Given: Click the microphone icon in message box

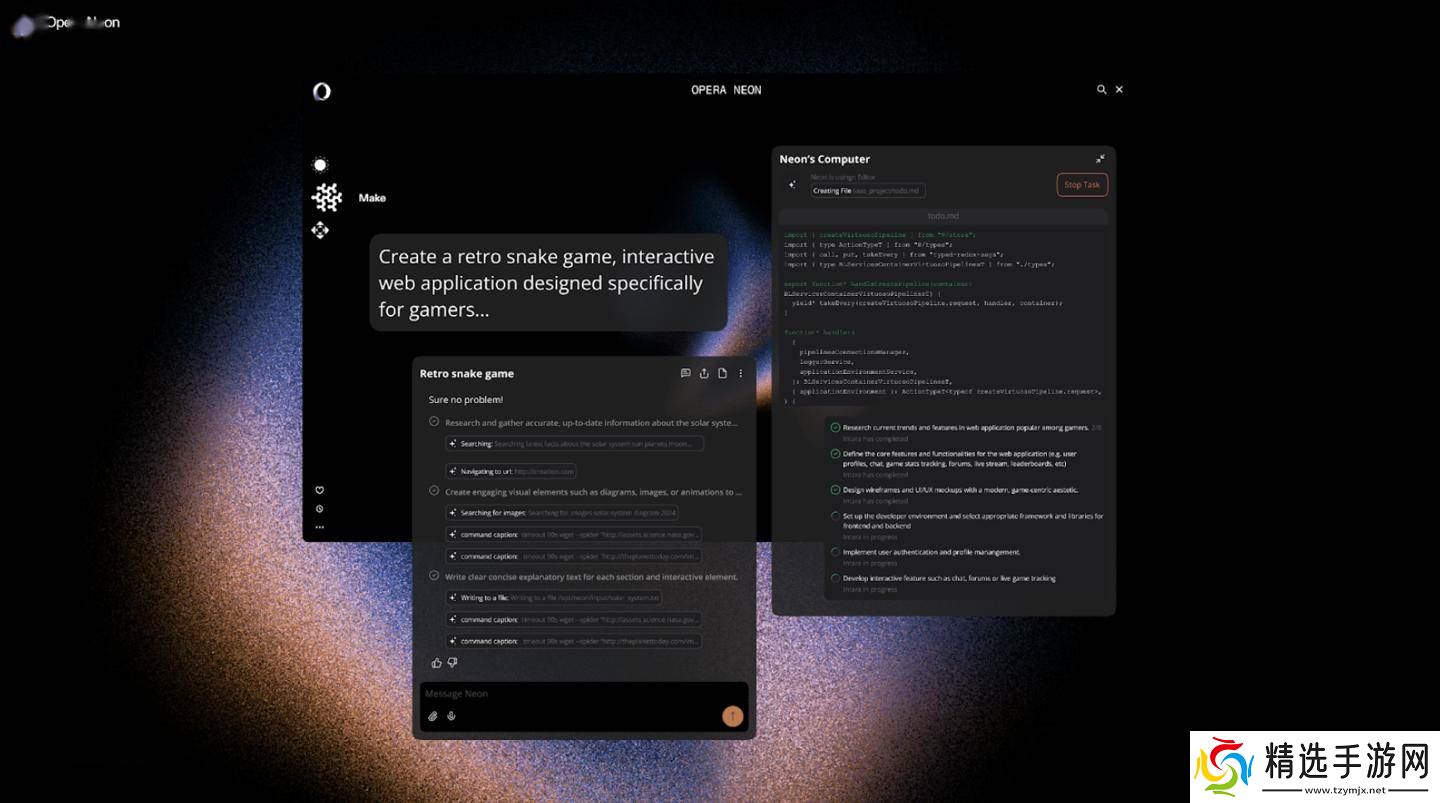Looking at the screenshot, I should (451, 716).
